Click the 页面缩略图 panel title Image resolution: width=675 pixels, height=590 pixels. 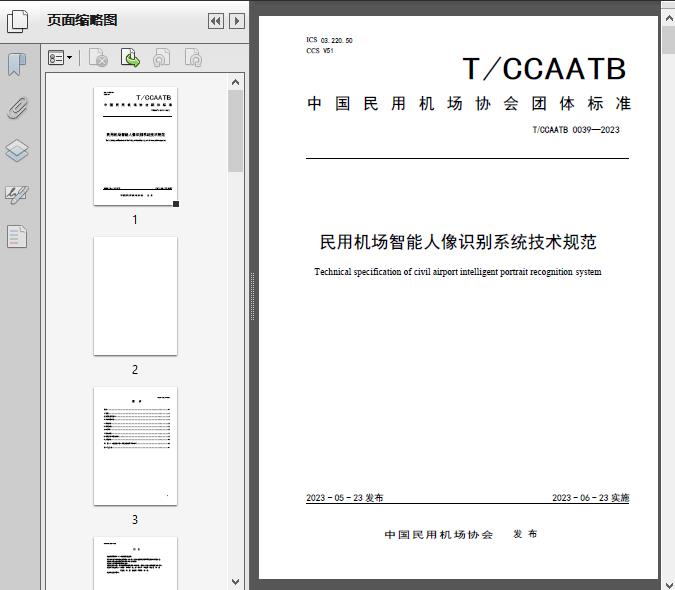(x=82, y=20)
